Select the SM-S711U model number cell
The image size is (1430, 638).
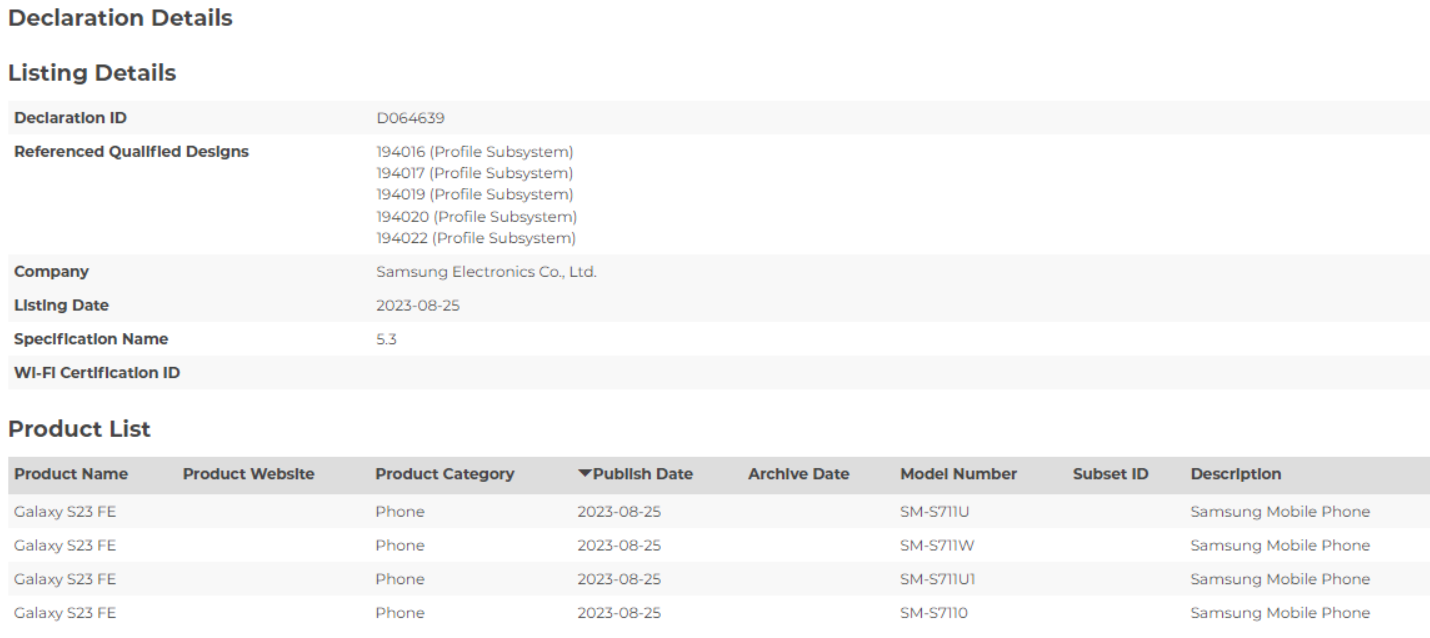[933, 512]
